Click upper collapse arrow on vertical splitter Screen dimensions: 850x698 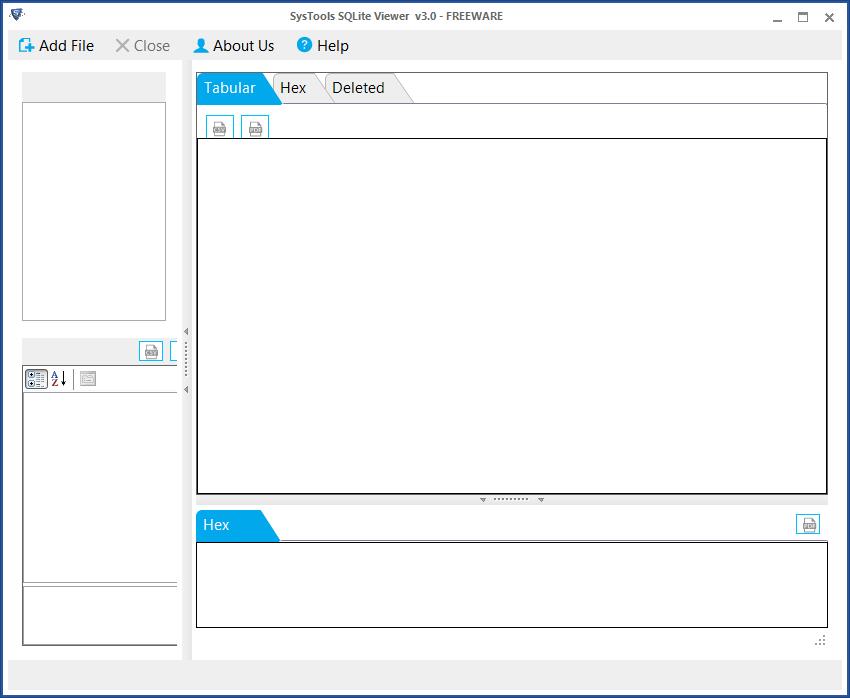(x=186, y=332)
